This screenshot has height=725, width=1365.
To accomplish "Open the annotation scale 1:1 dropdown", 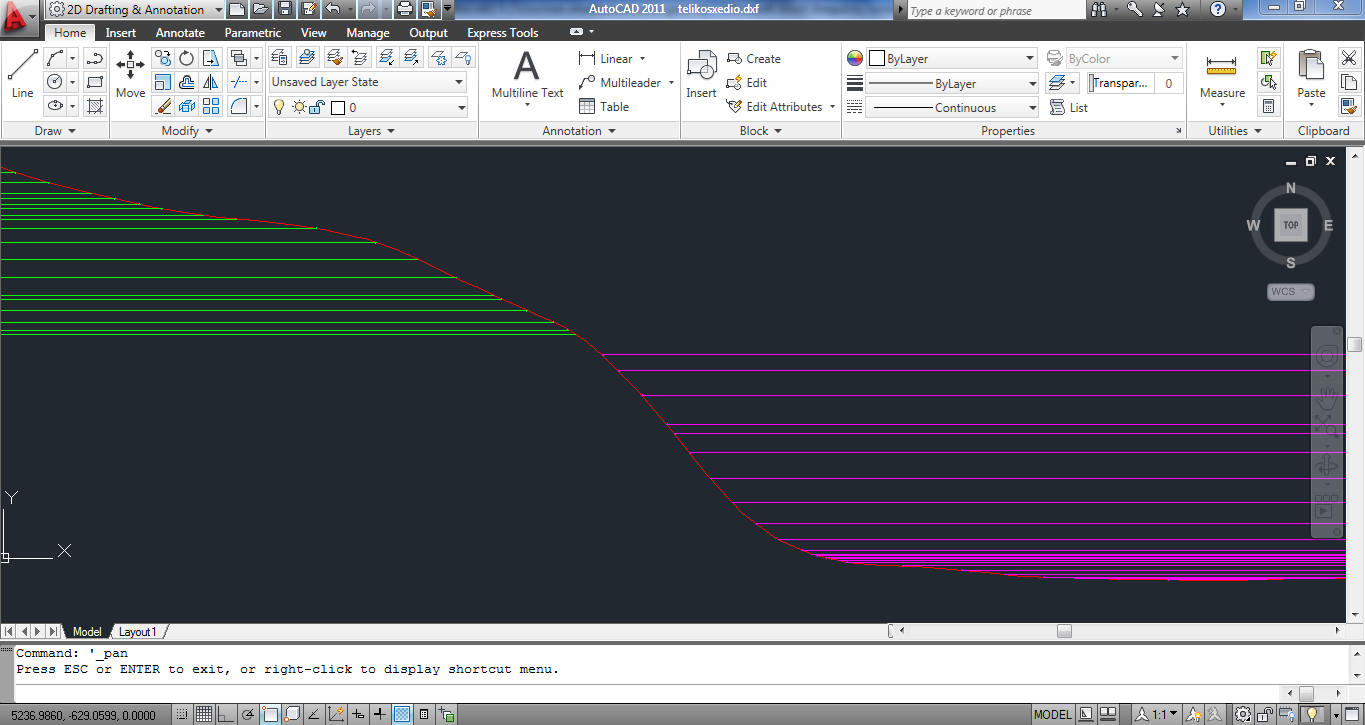I will pyautogui.click(x=1156, y=714).
